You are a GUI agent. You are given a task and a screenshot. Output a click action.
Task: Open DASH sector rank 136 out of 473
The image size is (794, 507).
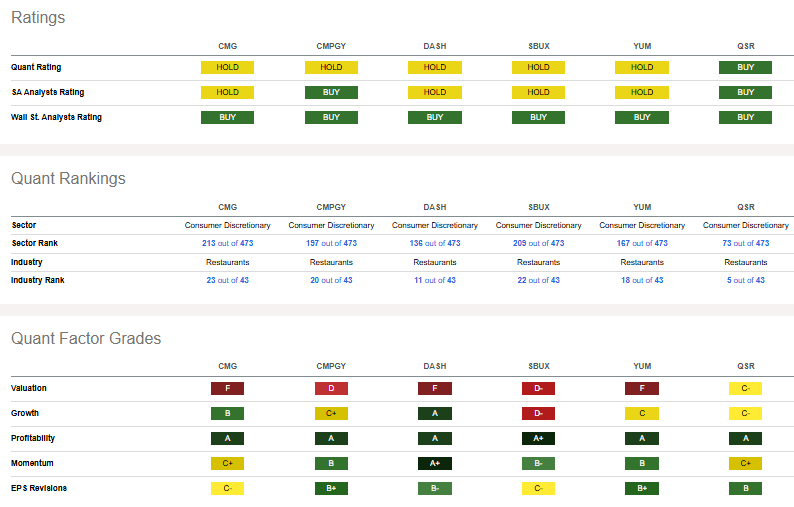coord(435,243)
